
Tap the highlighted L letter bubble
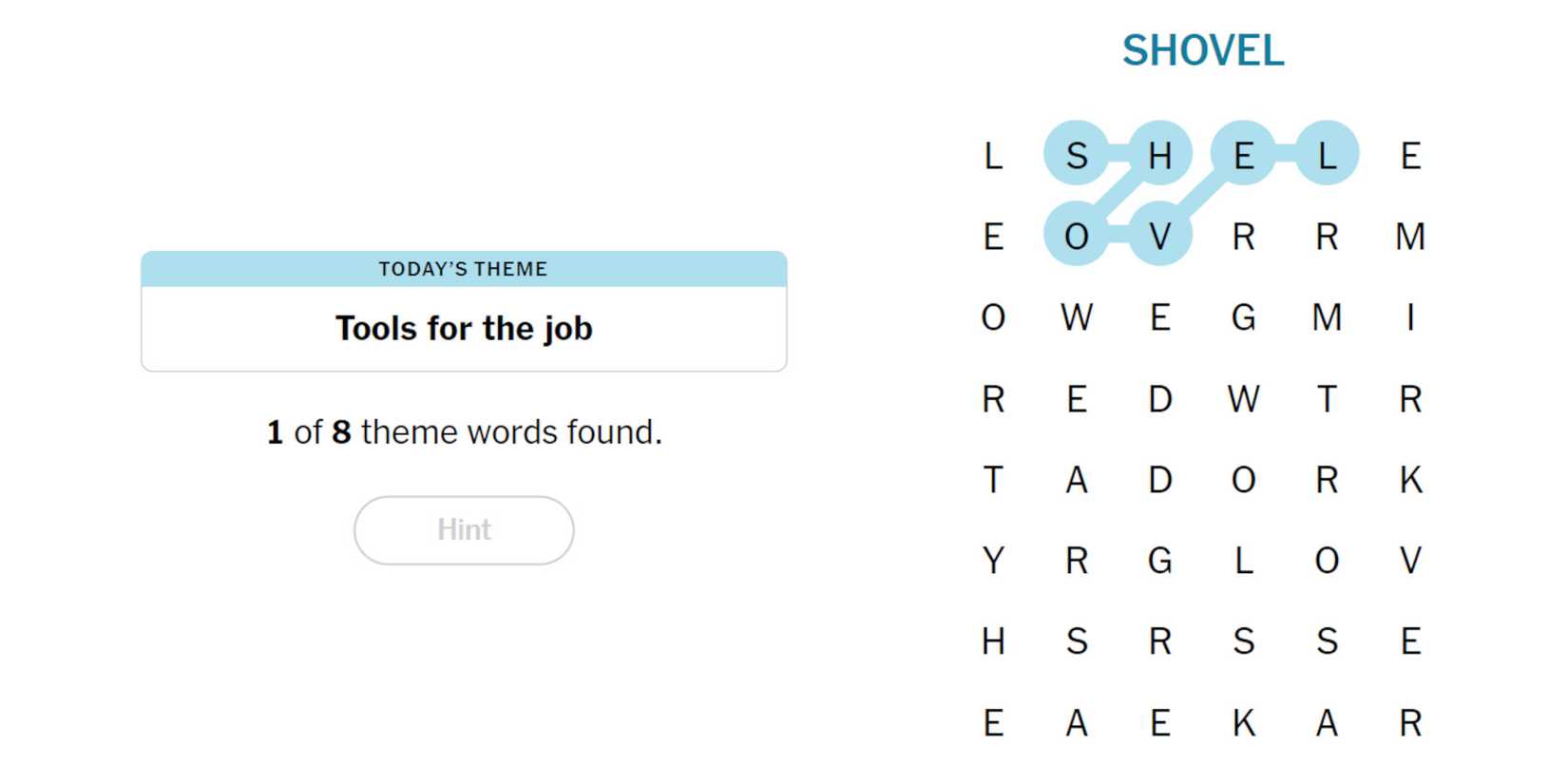pyautogui.click(x=1327, y=154)
